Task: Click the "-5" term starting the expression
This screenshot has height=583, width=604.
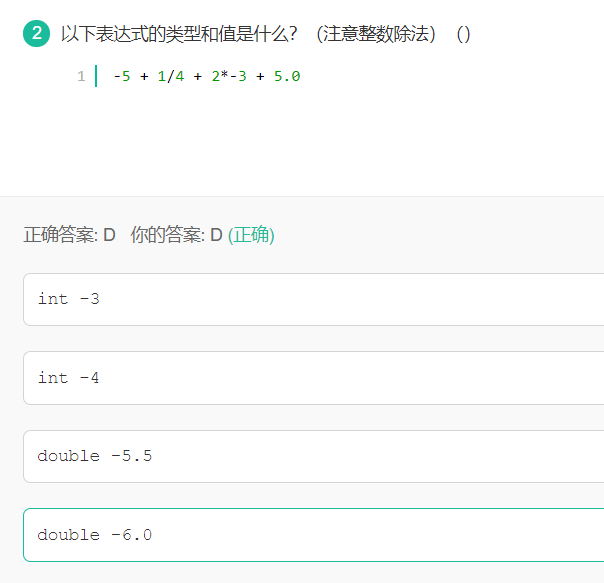Action: point(121,76)
